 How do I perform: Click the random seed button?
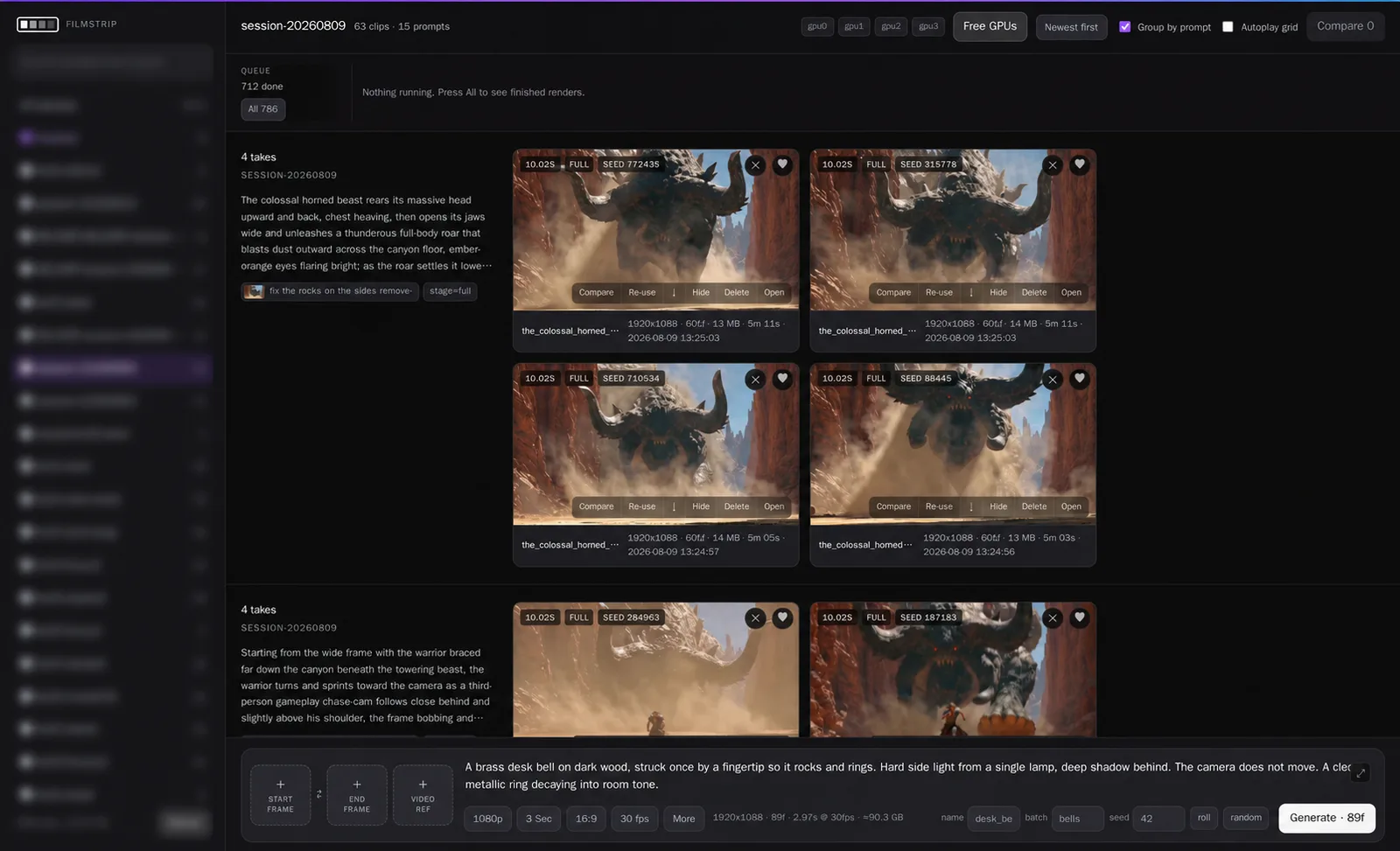pyautogui.click(x=1246, y=818)
